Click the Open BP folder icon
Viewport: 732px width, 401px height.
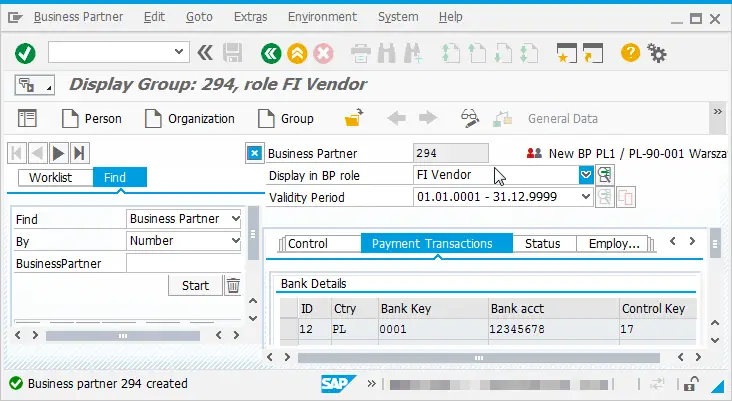tap(354, 118)
